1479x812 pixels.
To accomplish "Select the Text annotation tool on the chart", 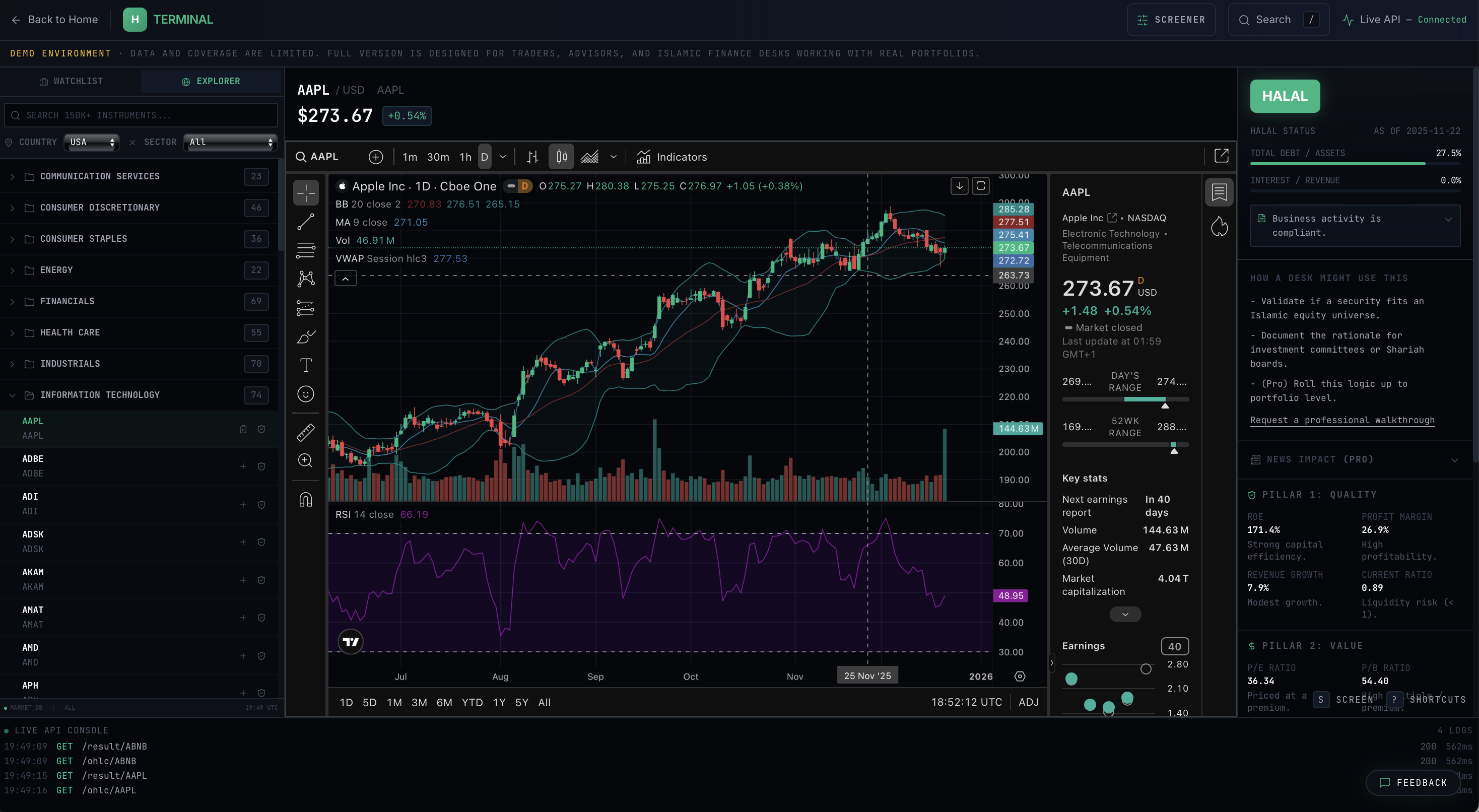I will 306,365.
